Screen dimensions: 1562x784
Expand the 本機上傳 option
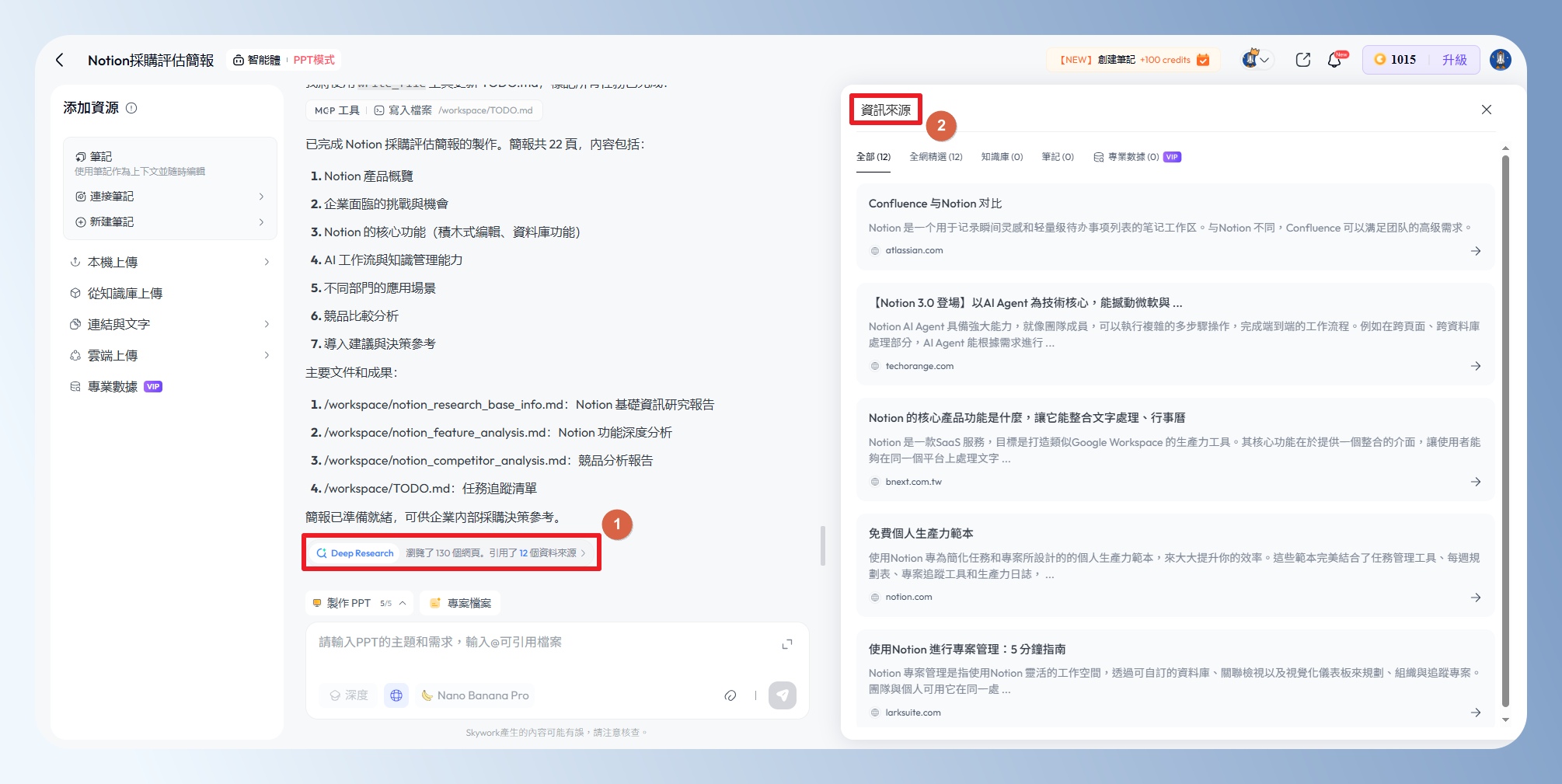pos(169,263)
